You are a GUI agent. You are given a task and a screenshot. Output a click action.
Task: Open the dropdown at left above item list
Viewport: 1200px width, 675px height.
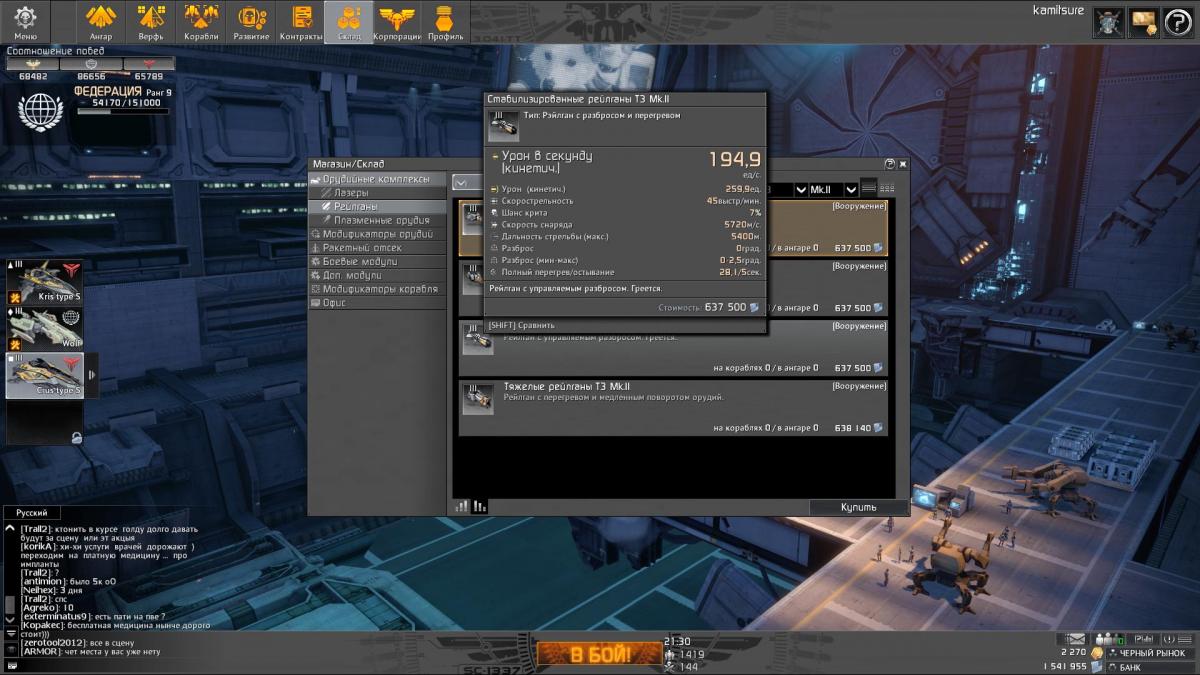pyautogui.click(x=461, y=182)
